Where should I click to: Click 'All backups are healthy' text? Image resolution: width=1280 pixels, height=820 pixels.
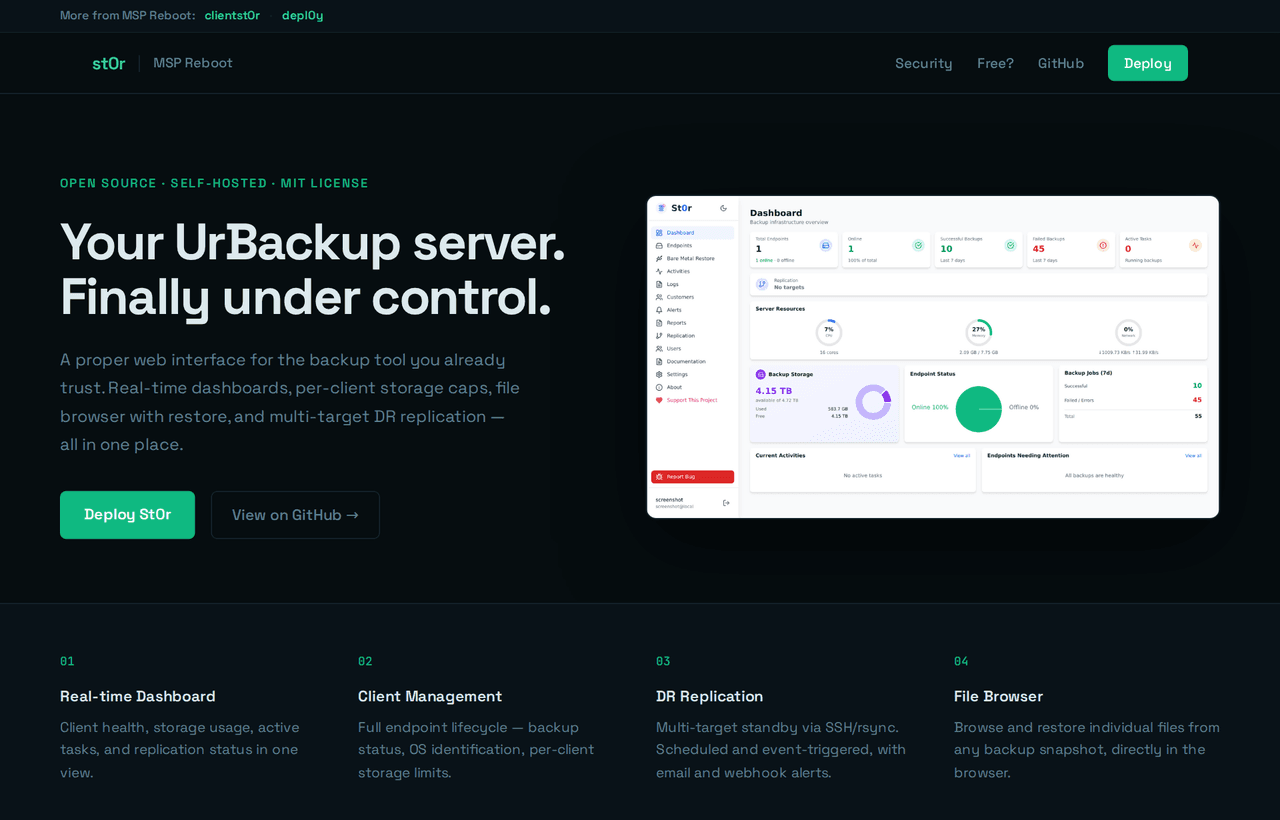click(x=1094, y=476)
